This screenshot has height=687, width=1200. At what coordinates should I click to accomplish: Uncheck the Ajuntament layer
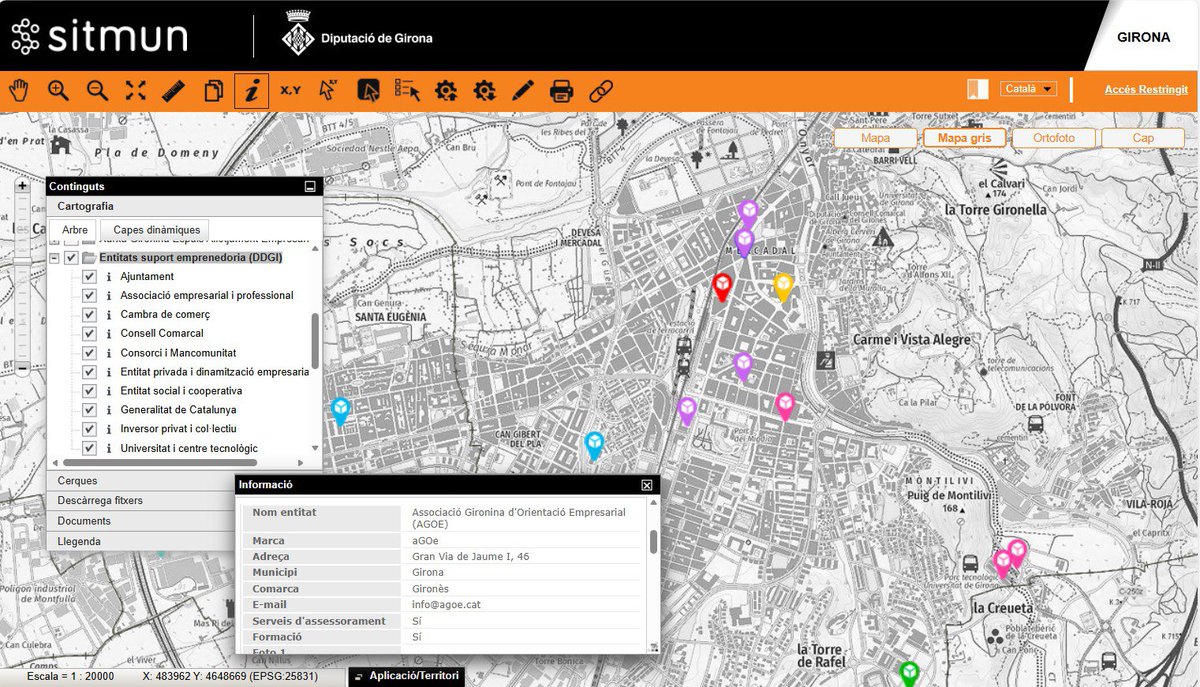coord(89,277)
